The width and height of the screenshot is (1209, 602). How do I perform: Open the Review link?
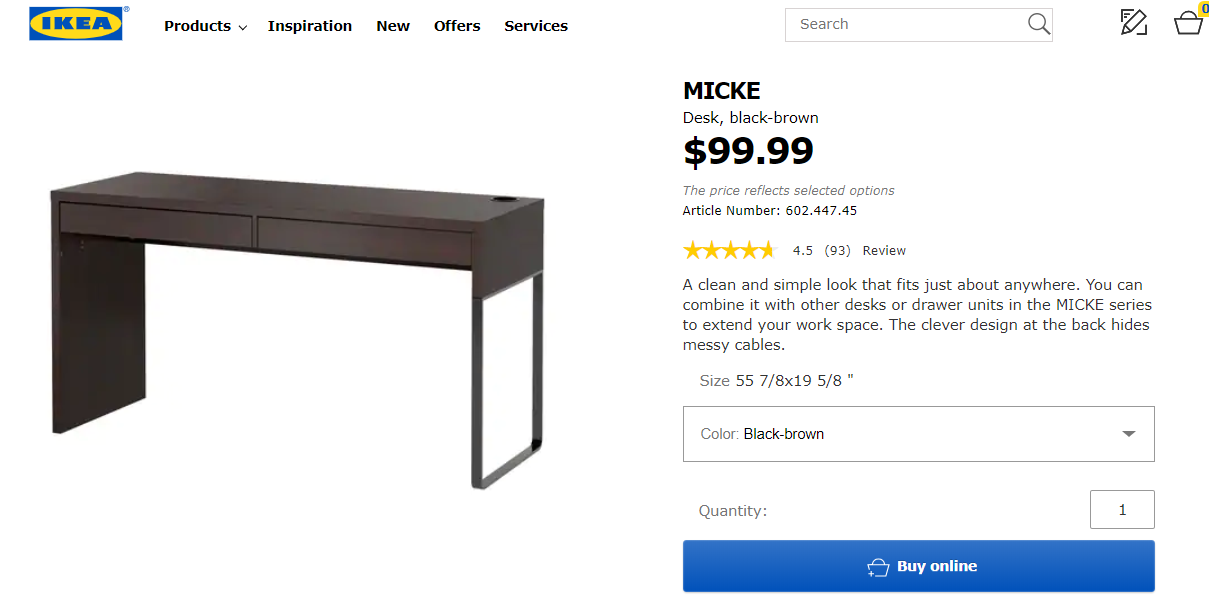pos(884,251)
